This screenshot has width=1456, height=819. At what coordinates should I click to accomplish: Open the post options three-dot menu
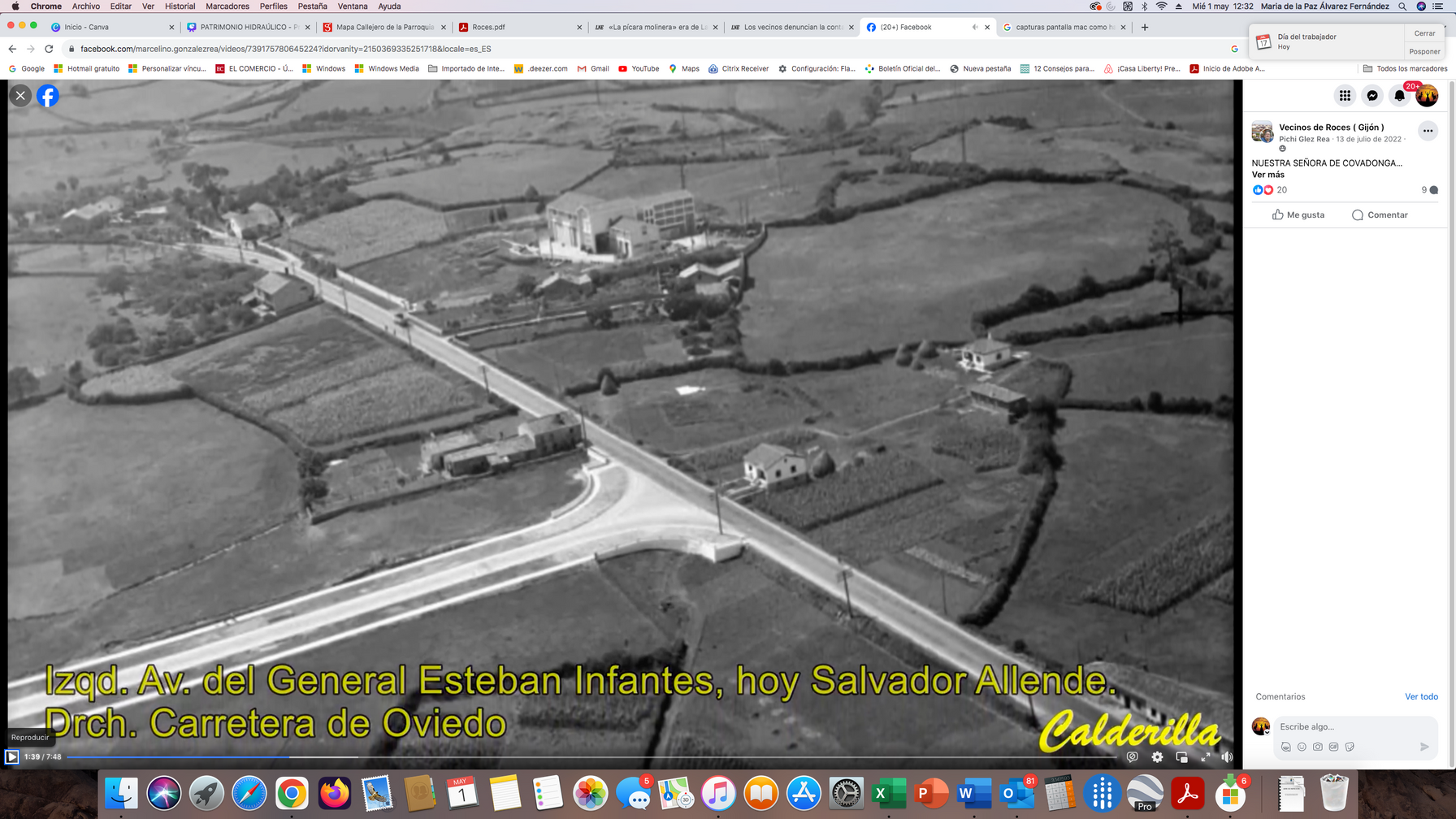(x=1428, y=131)
